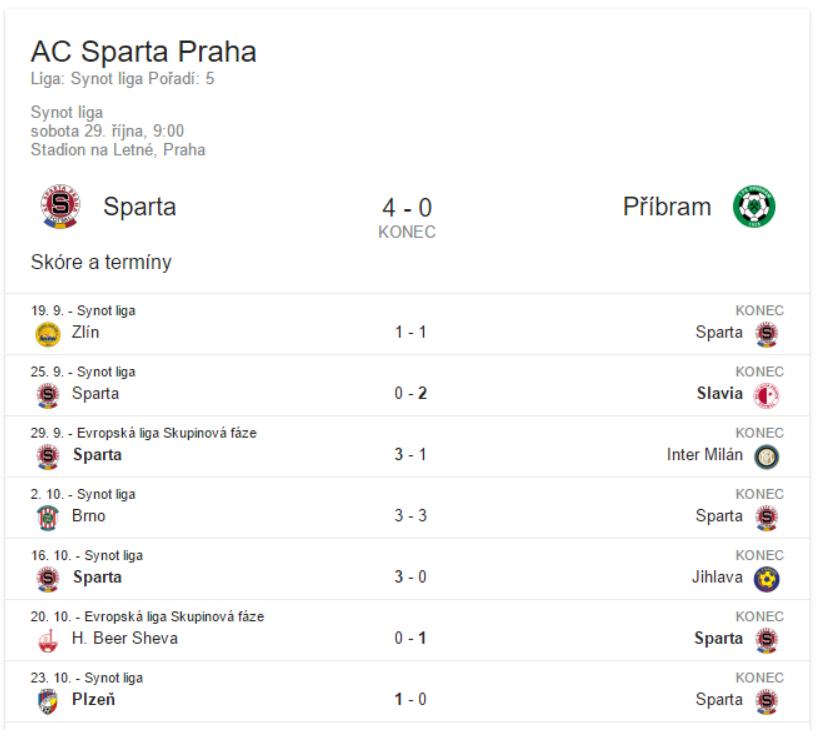The image size is (820, 737).
Task: Click the Příbram club crest
Action: click(754, 206)
